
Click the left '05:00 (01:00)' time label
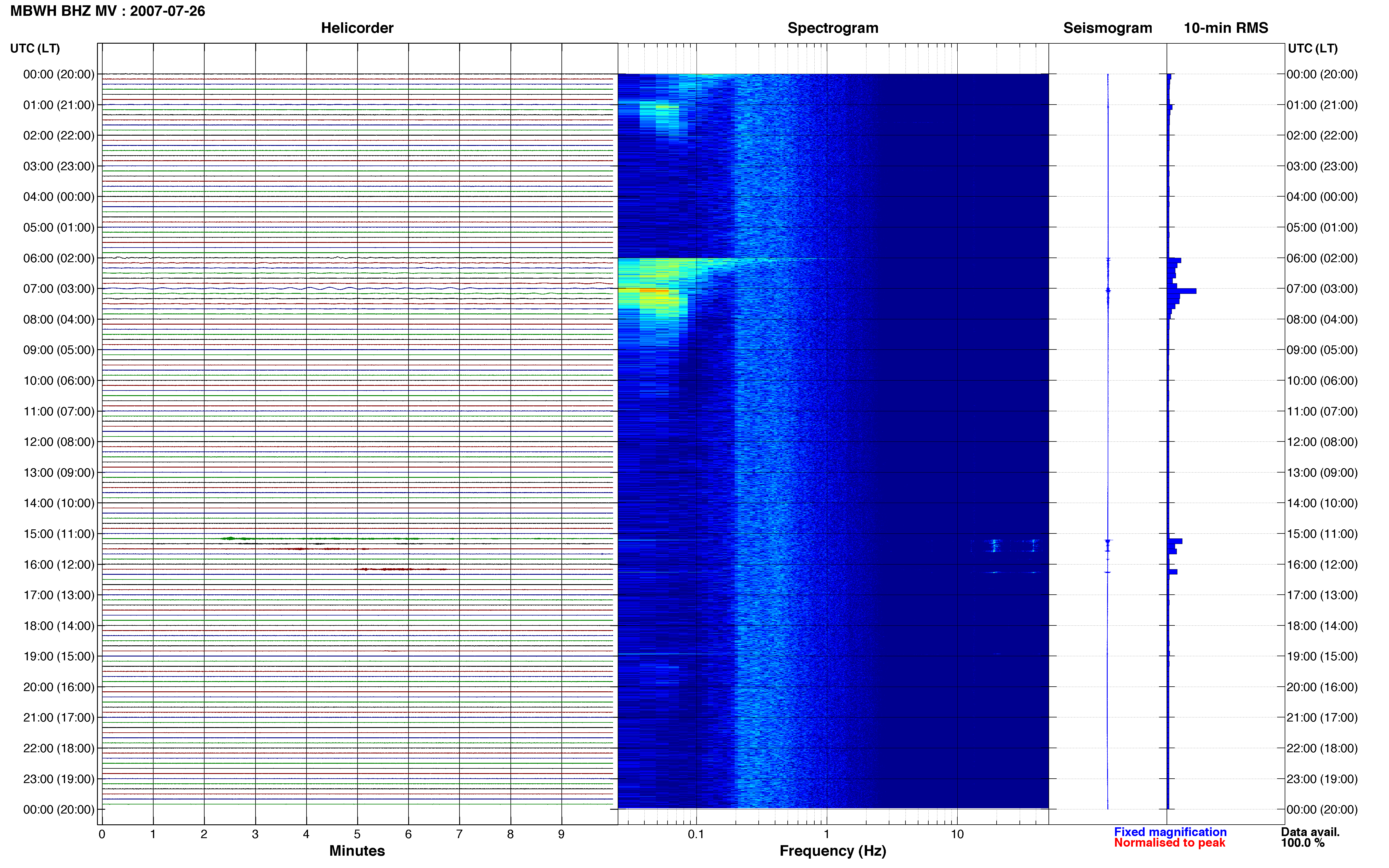tap(59, 227)
